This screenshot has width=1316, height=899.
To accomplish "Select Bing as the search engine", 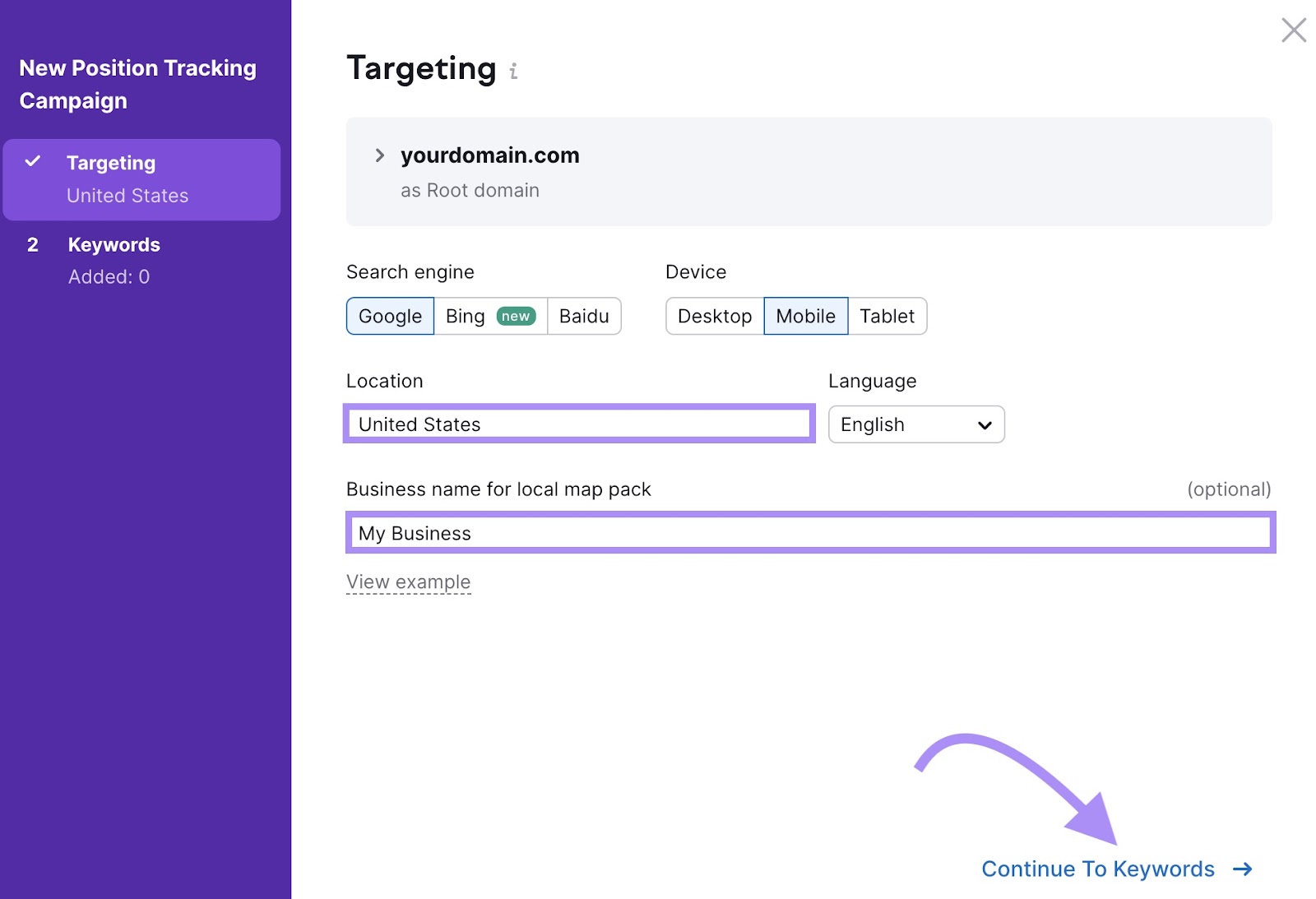I will pos(465,316).
